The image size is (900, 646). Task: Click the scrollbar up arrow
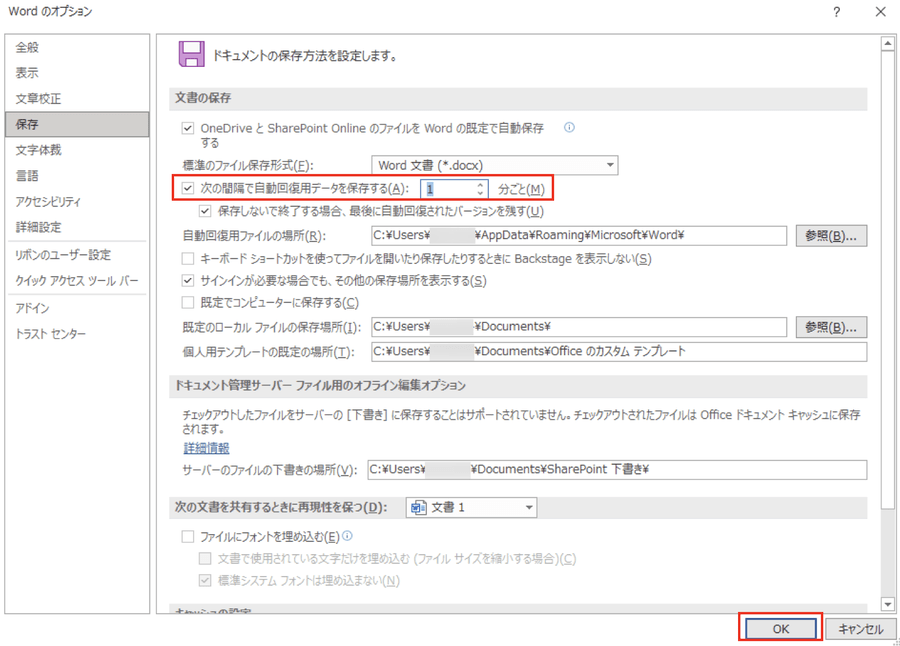pos(887,44)
